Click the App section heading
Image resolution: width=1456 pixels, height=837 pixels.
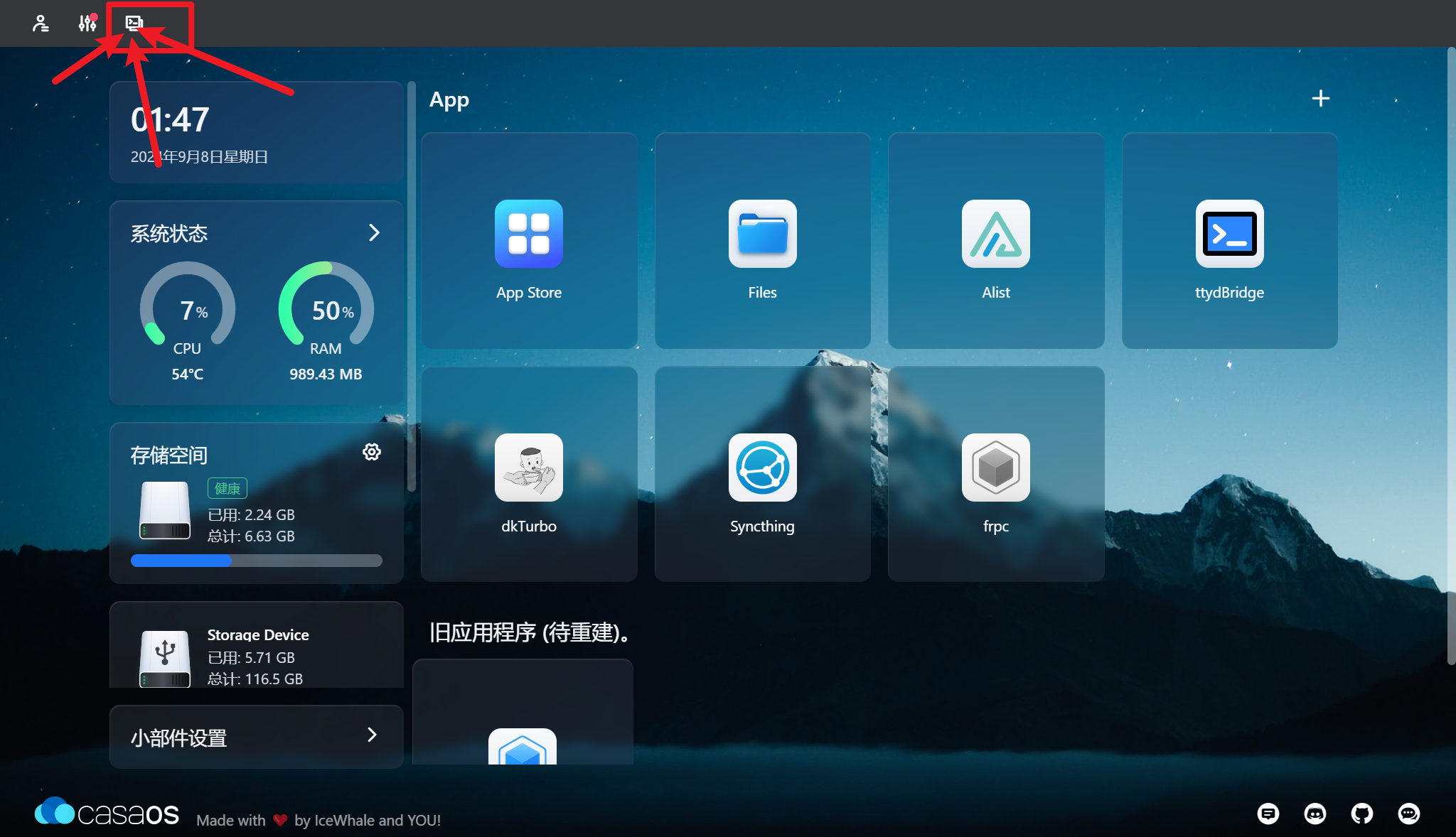click(449, 100)
